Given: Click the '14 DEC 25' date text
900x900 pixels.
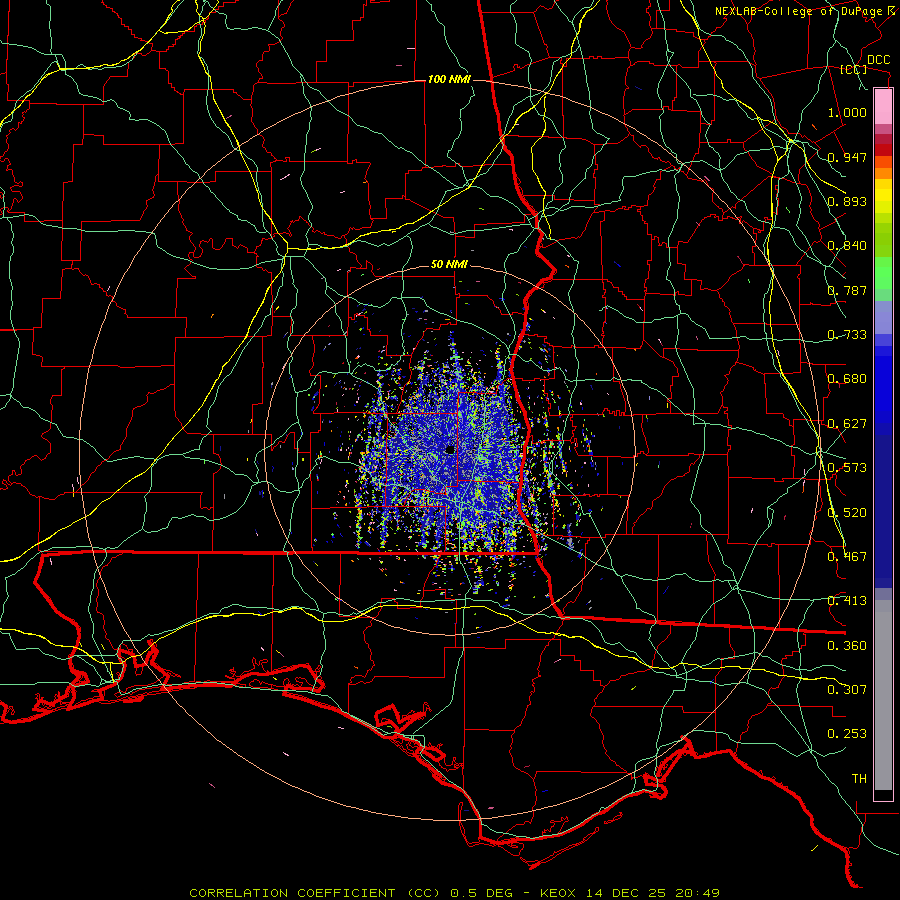Looking at the screenshot, I should point(626,893).
